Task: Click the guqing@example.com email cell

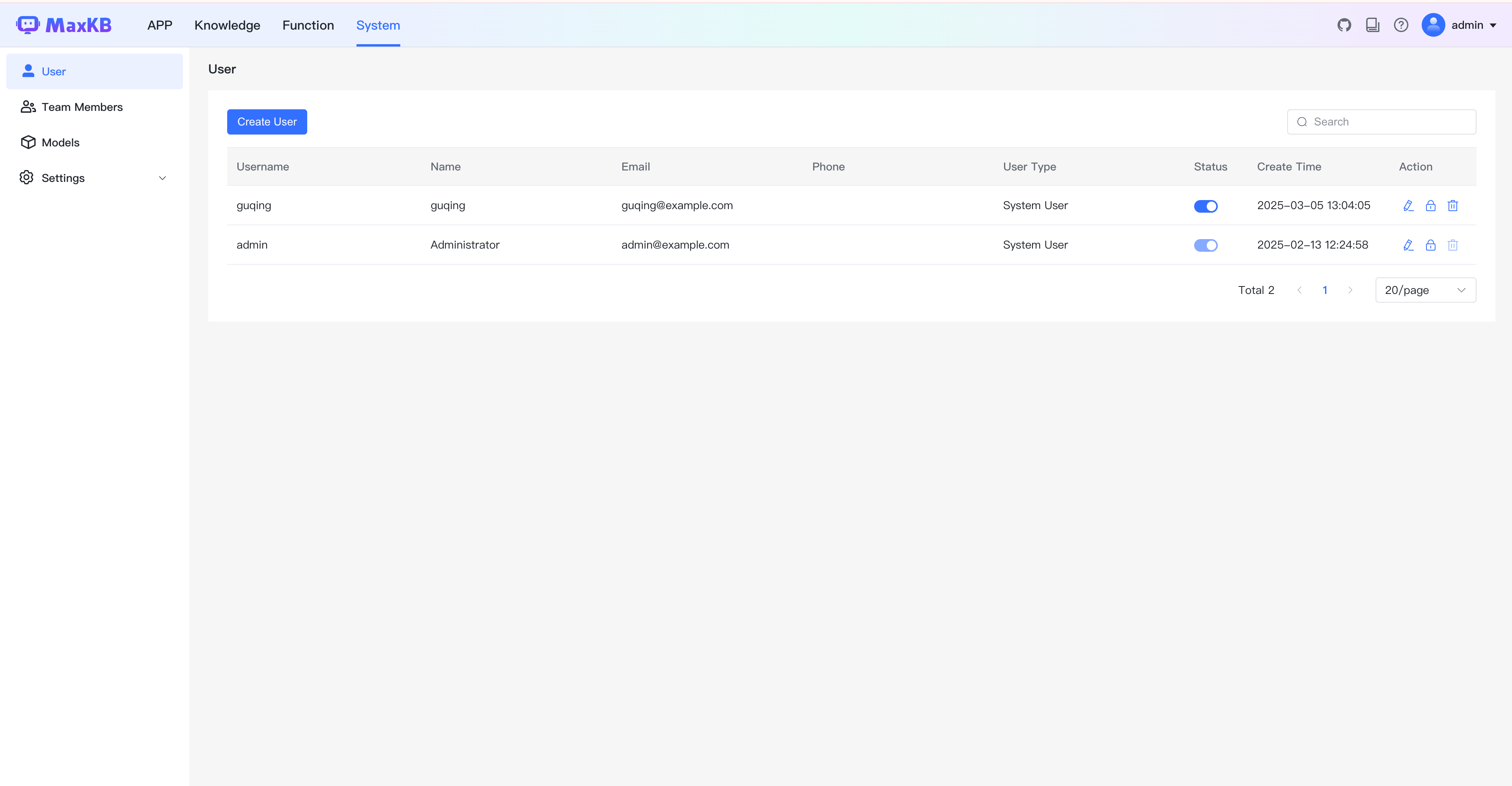Action: point(677,206)
